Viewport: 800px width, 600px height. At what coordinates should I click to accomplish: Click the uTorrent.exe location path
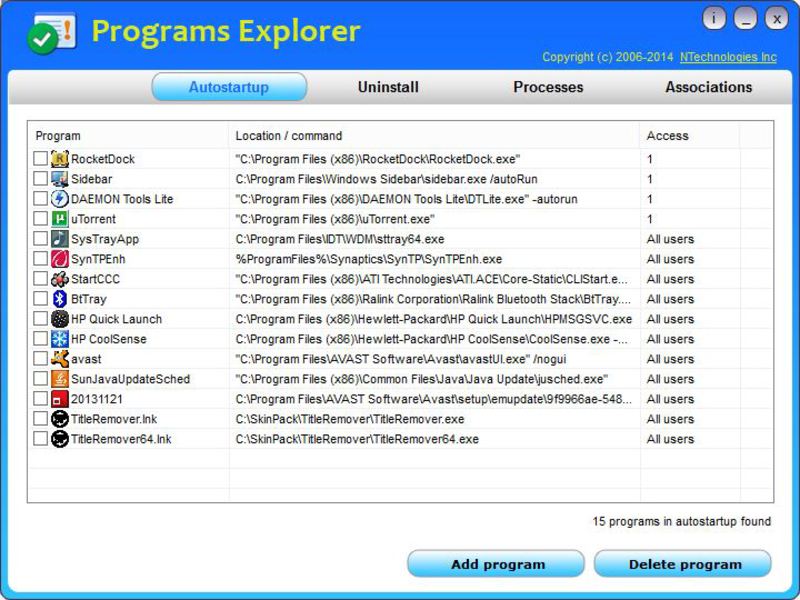[x=335, y=219]
